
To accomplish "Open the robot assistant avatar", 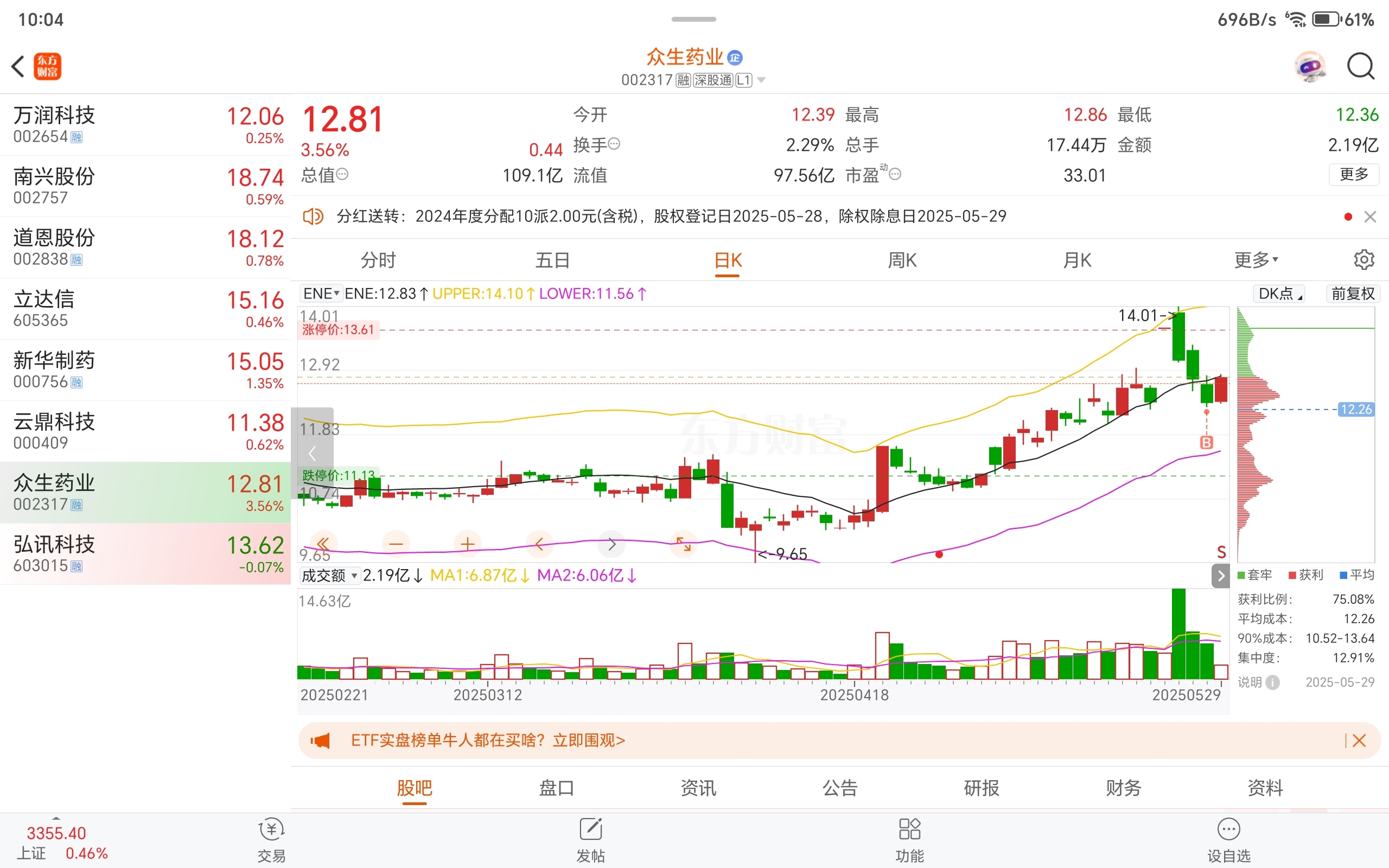I will [1310, 67].
